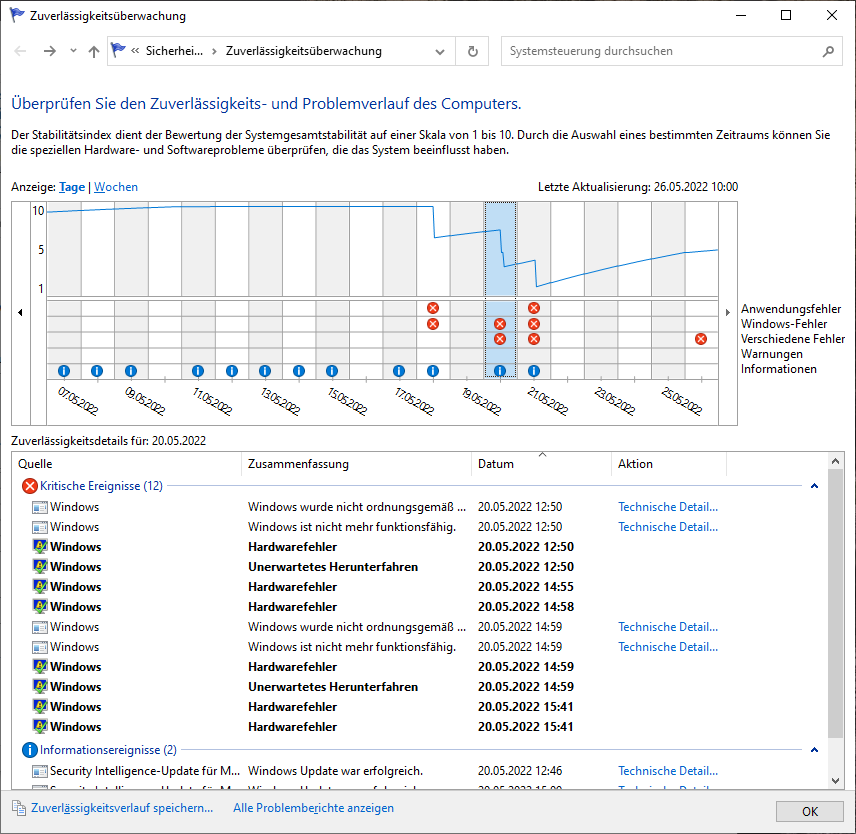The height and width of the screenshot is (834, 856).
Task: Open technical details for 14:59 improper shutdown
Action: (x=668, y=627)
